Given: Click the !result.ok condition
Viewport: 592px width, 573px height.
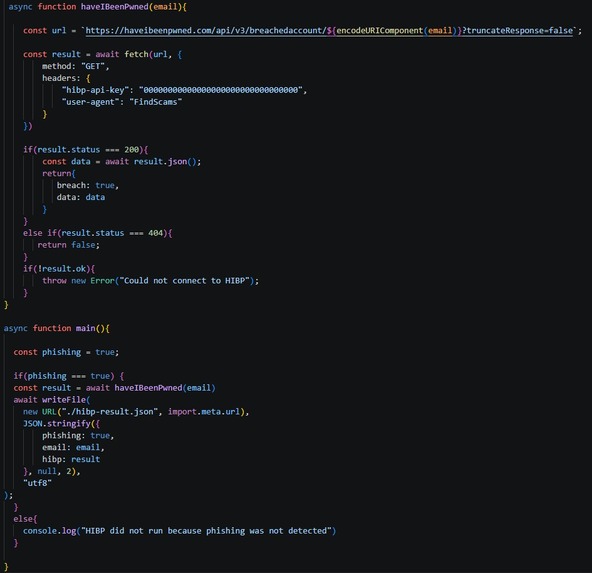Looking at the screenshot, I should pos(62,269).
